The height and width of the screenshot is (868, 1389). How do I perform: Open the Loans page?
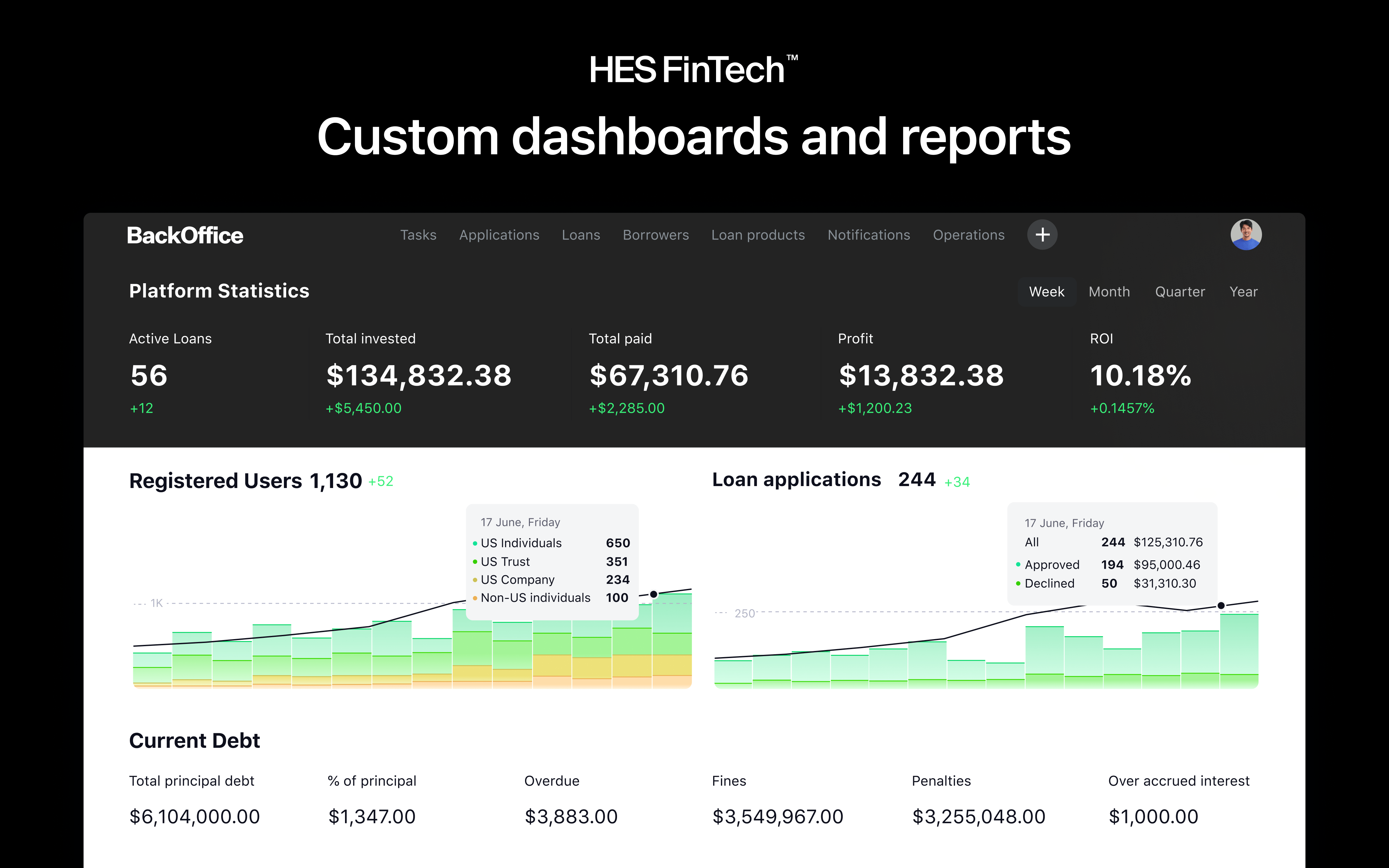point(581,235)
